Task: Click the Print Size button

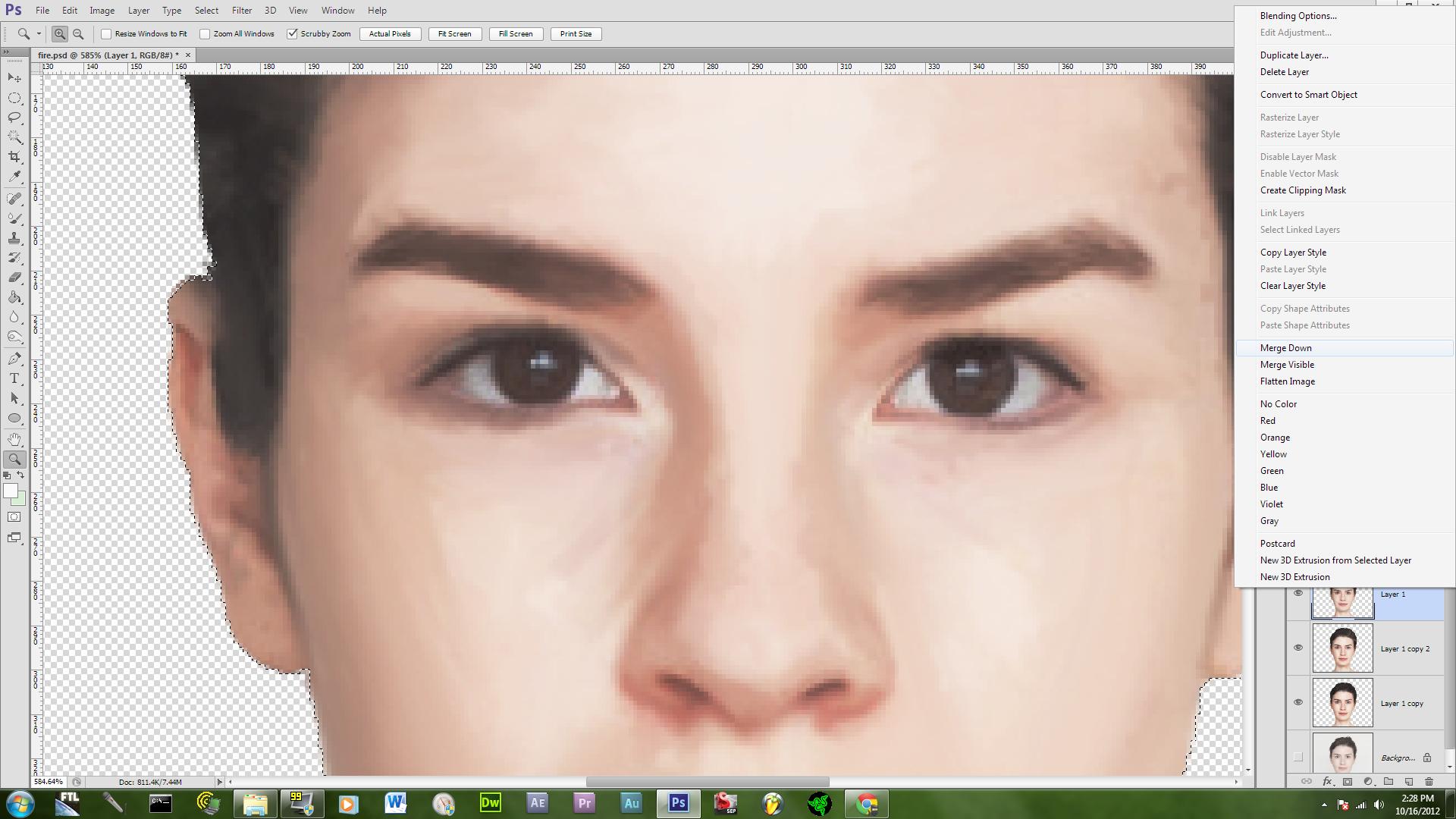Action: tap(576, 34)
